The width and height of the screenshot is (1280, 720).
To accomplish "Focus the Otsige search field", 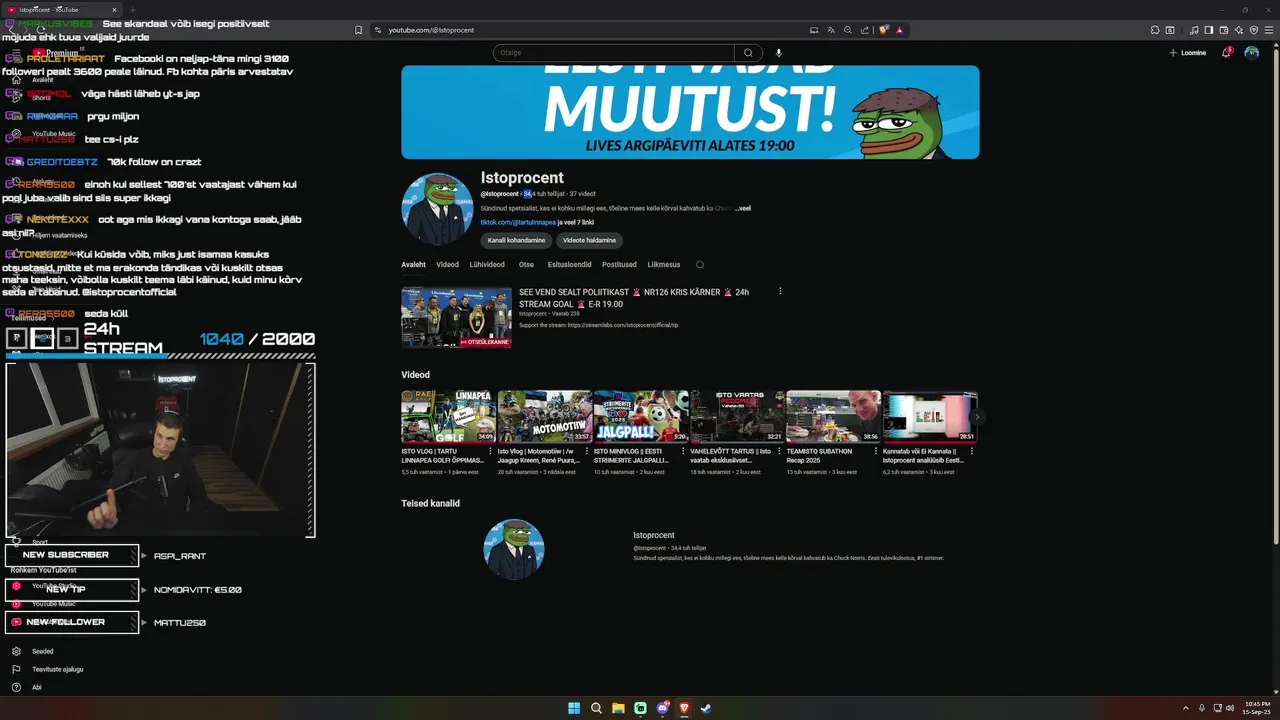I will (x=613, y=53).
